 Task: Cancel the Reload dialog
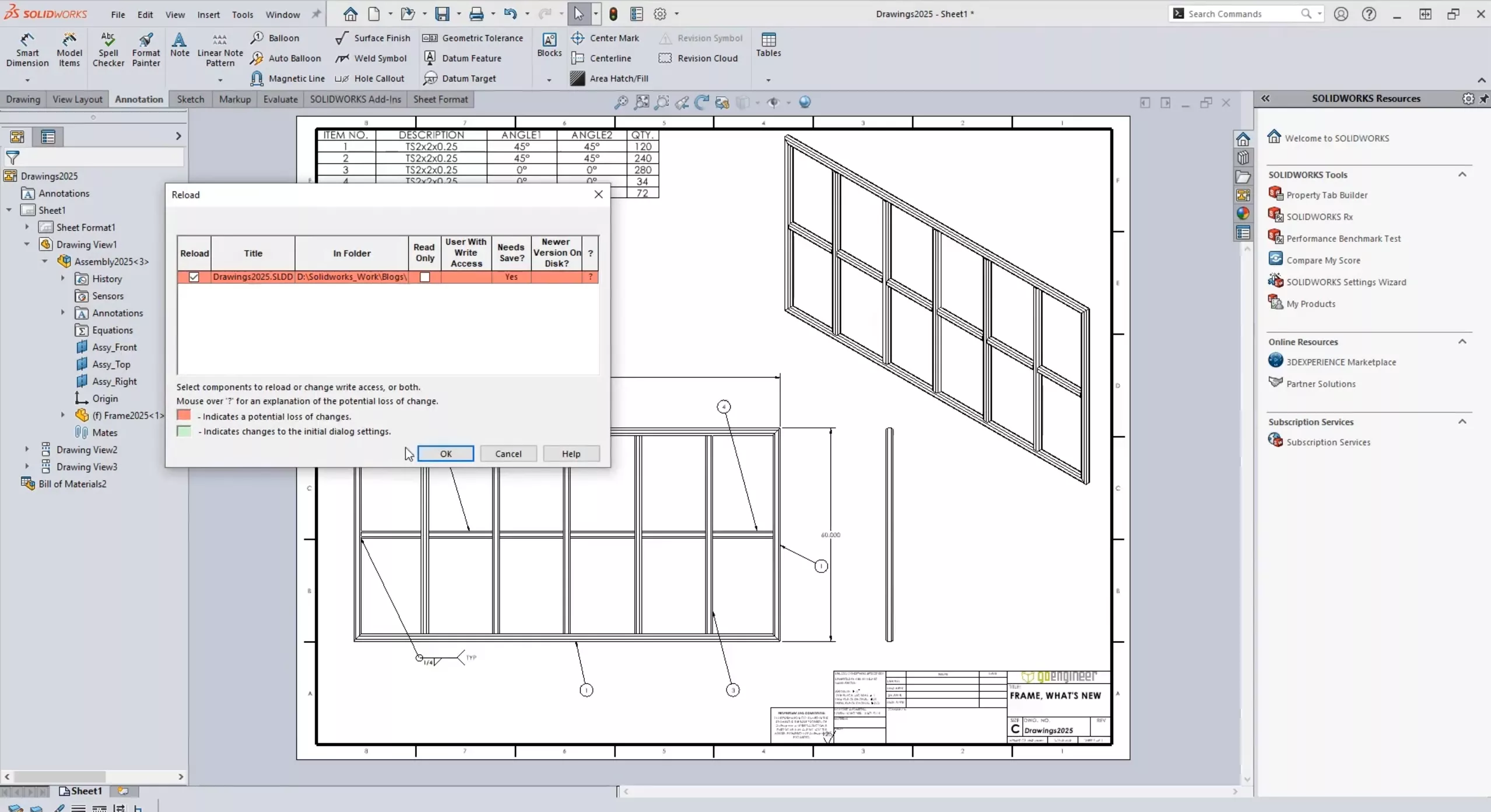[508, 454]
